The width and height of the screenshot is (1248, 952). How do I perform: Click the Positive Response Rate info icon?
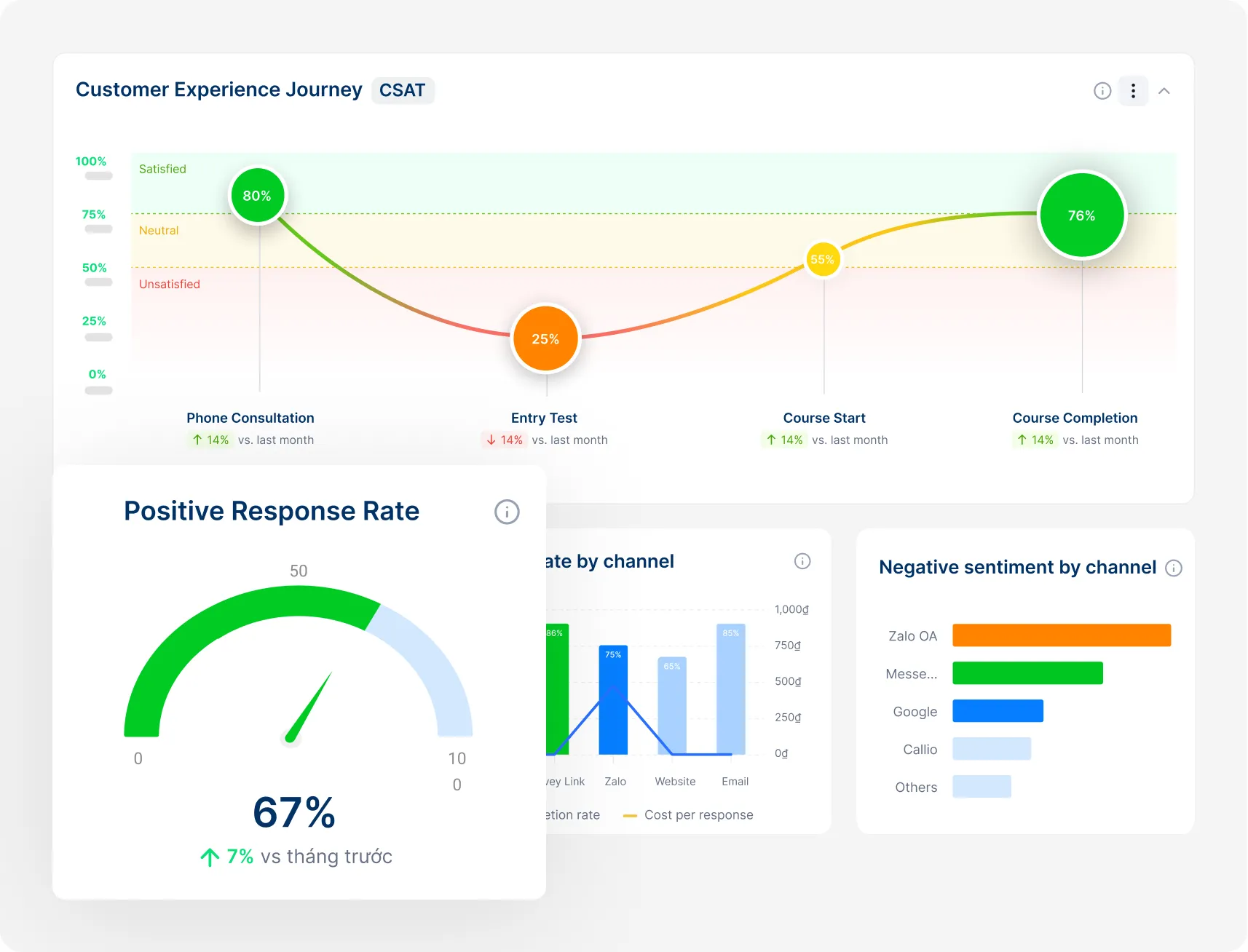coord(507,512)
